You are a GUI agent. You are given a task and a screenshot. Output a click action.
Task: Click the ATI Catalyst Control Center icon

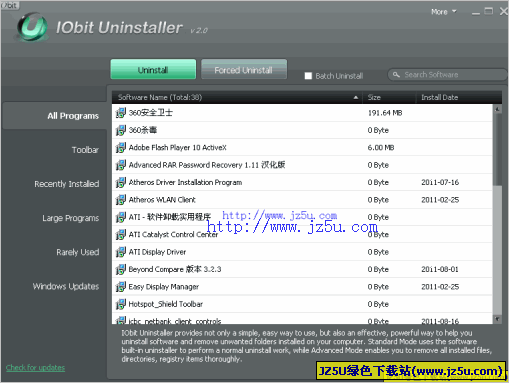point(121,234)
